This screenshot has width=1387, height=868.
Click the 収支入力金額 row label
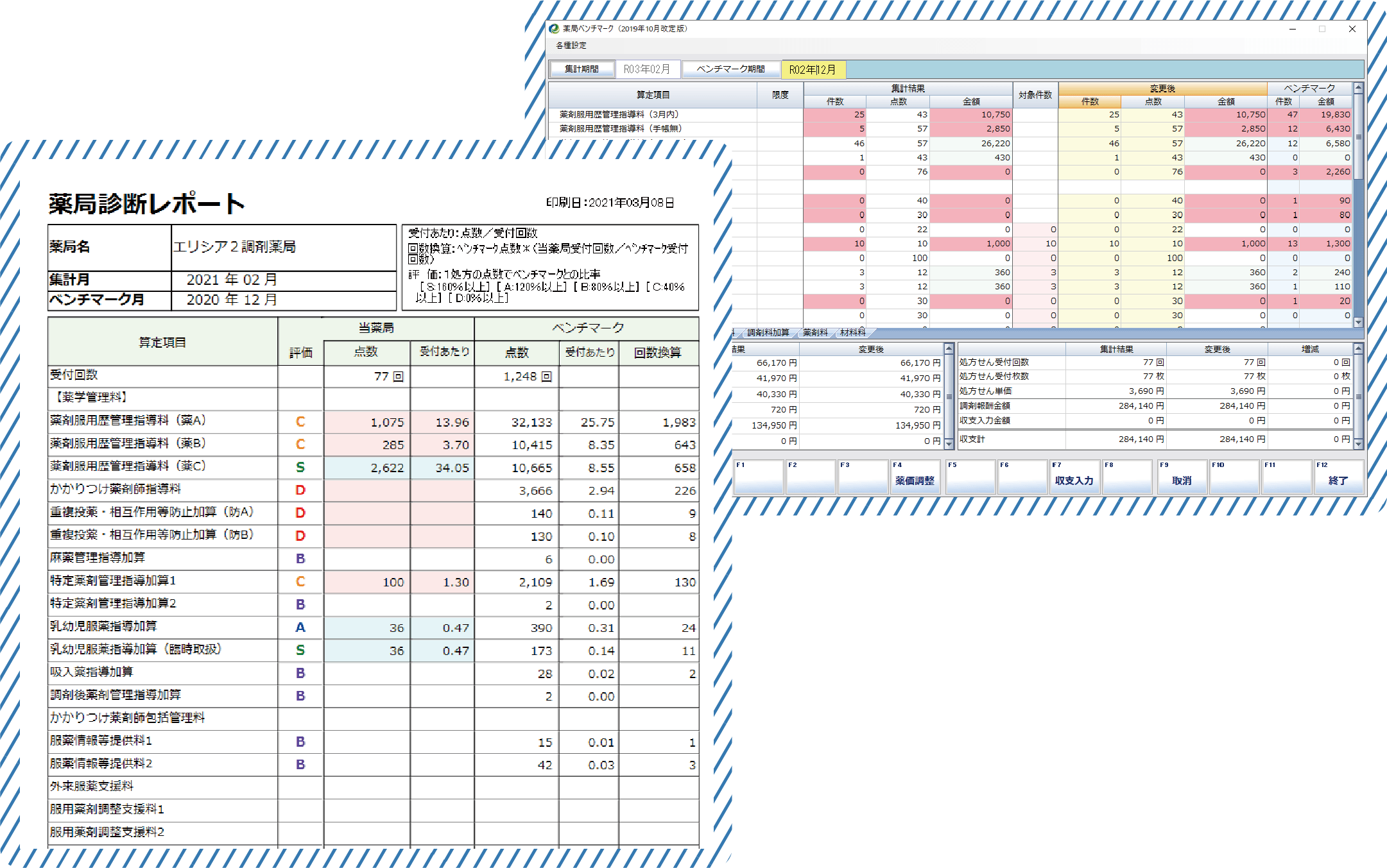[x=985, y=420]
